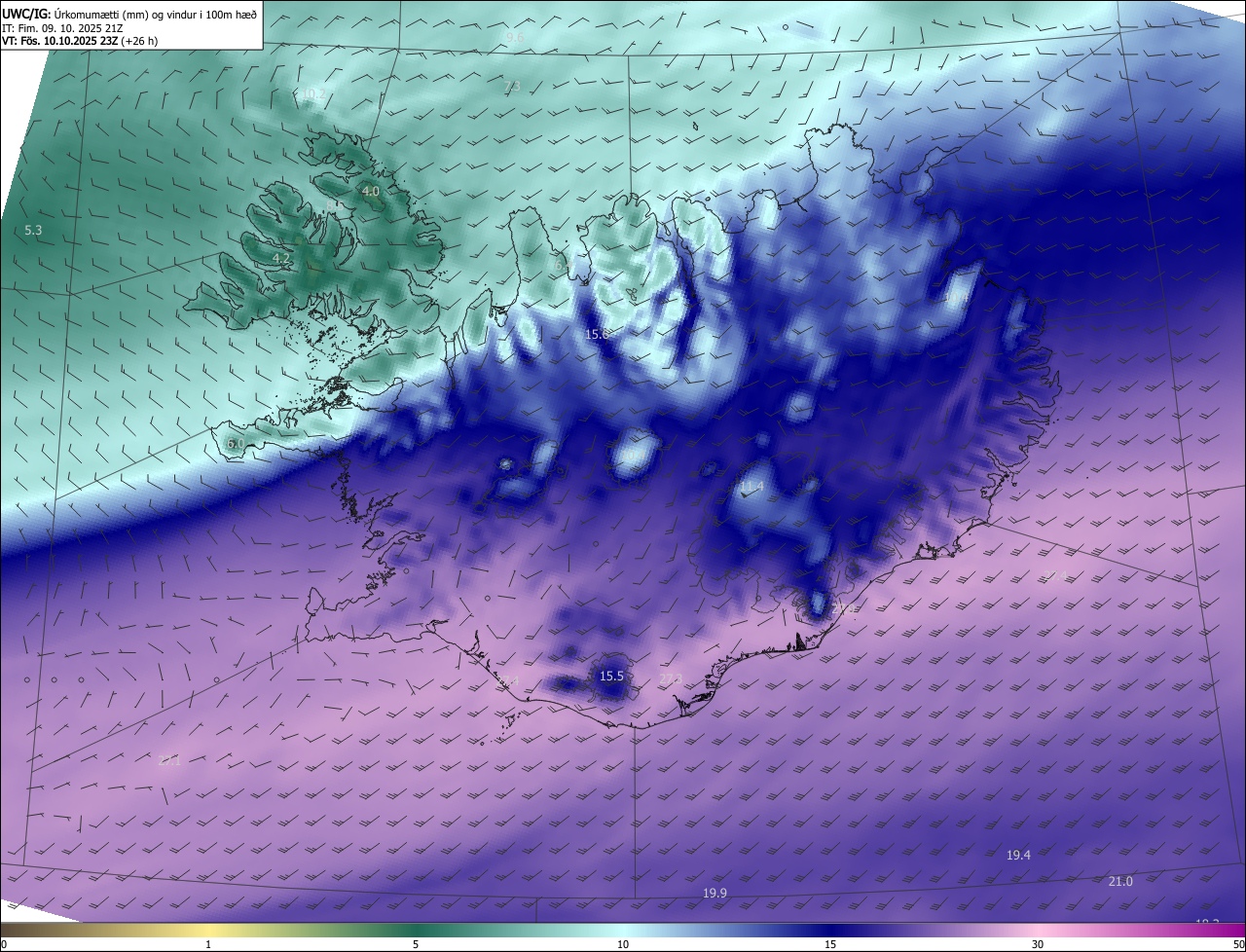
Task: Click the 15.5 value label
Action: pos(611,676)
